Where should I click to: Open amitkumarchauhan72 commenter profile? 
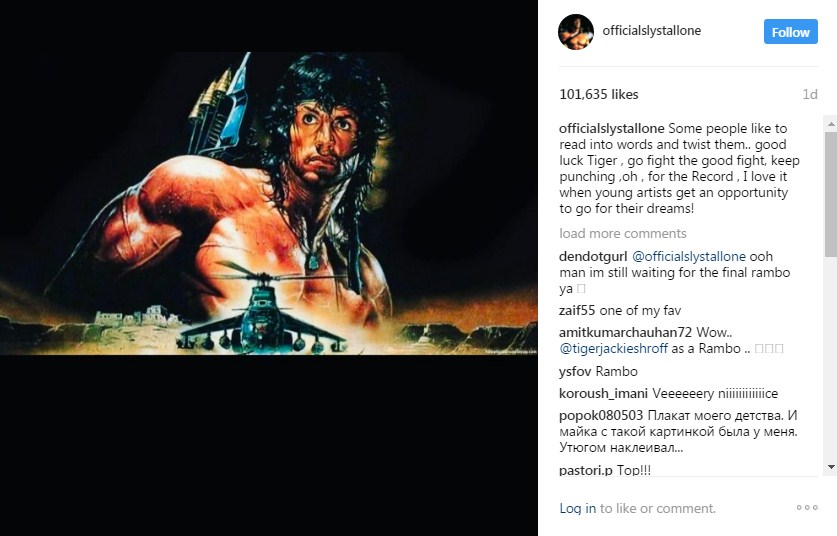(x=625, y=332)
